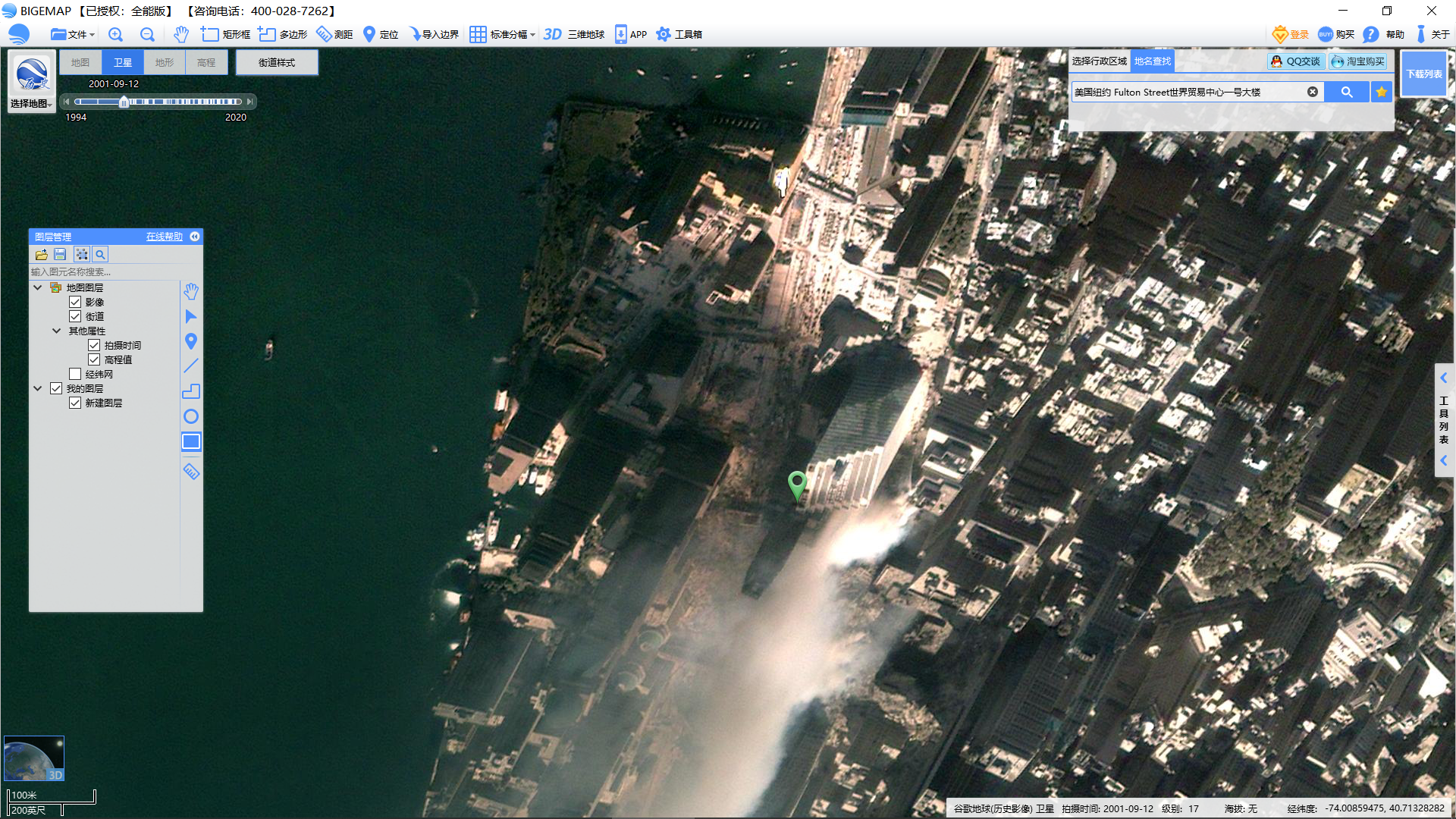Image resolution: width=1456 pixels, height=819 pixels.
Task: Select the pan hand tool in toolbar
Action: click(180, 34)
